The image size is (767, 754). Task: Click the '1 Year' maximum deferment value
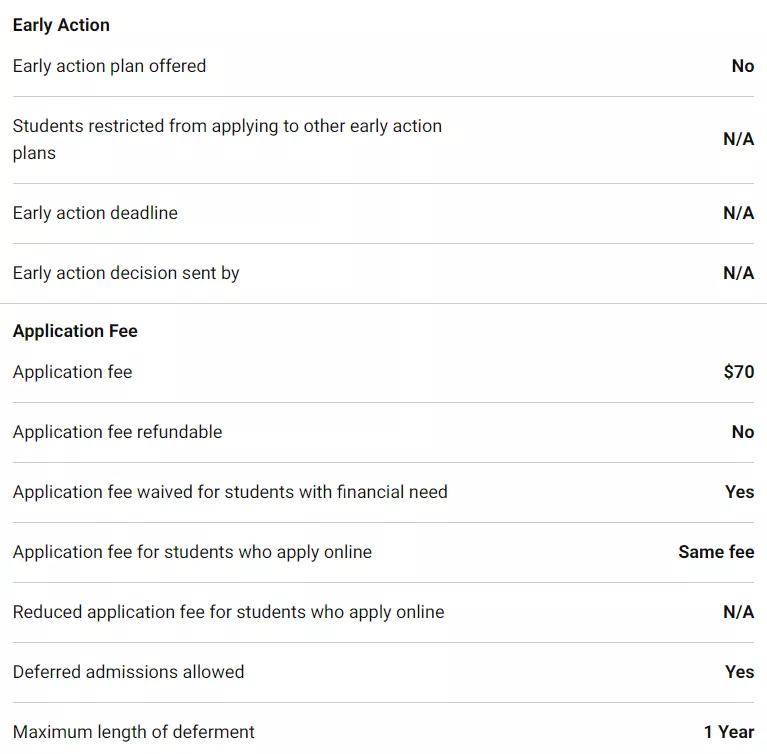click(729, 732)
